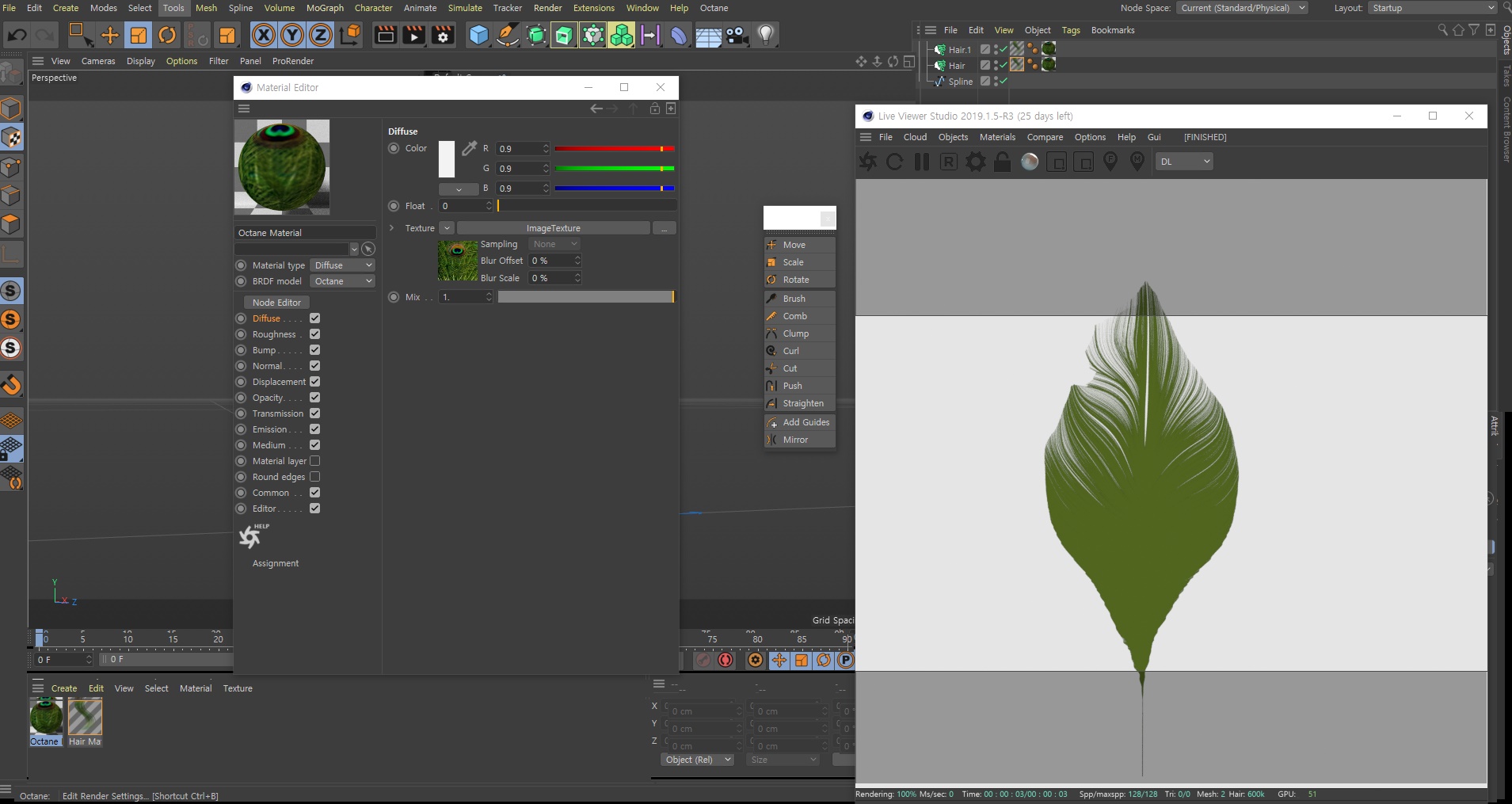This screenshot has width=1512, height=804.
Task: Uncheck the Bump channel checkbox
Action: point(314,350)
